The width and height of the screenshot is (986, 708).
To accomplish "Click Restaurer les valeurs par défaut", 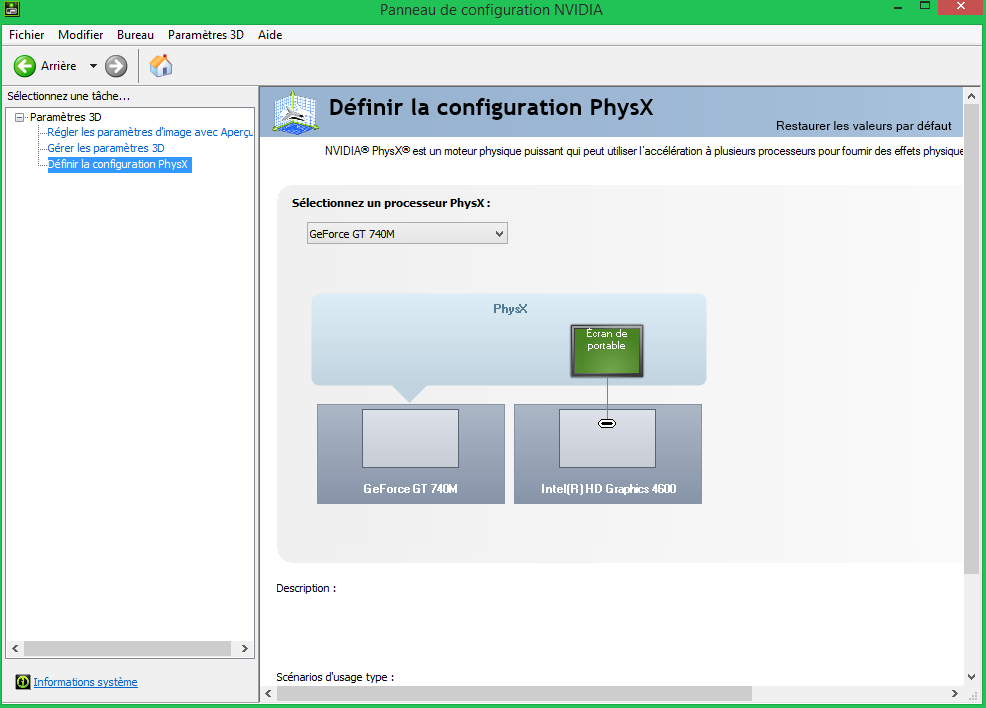I will pyautogui.click(x=863, y=126).
